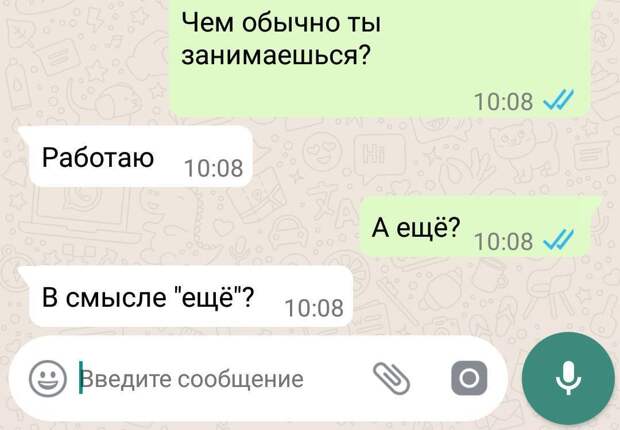Tap blue read checkmarks on "А ещё?"
The height and width of the screenshot is (430, 620).
[559, 240]
